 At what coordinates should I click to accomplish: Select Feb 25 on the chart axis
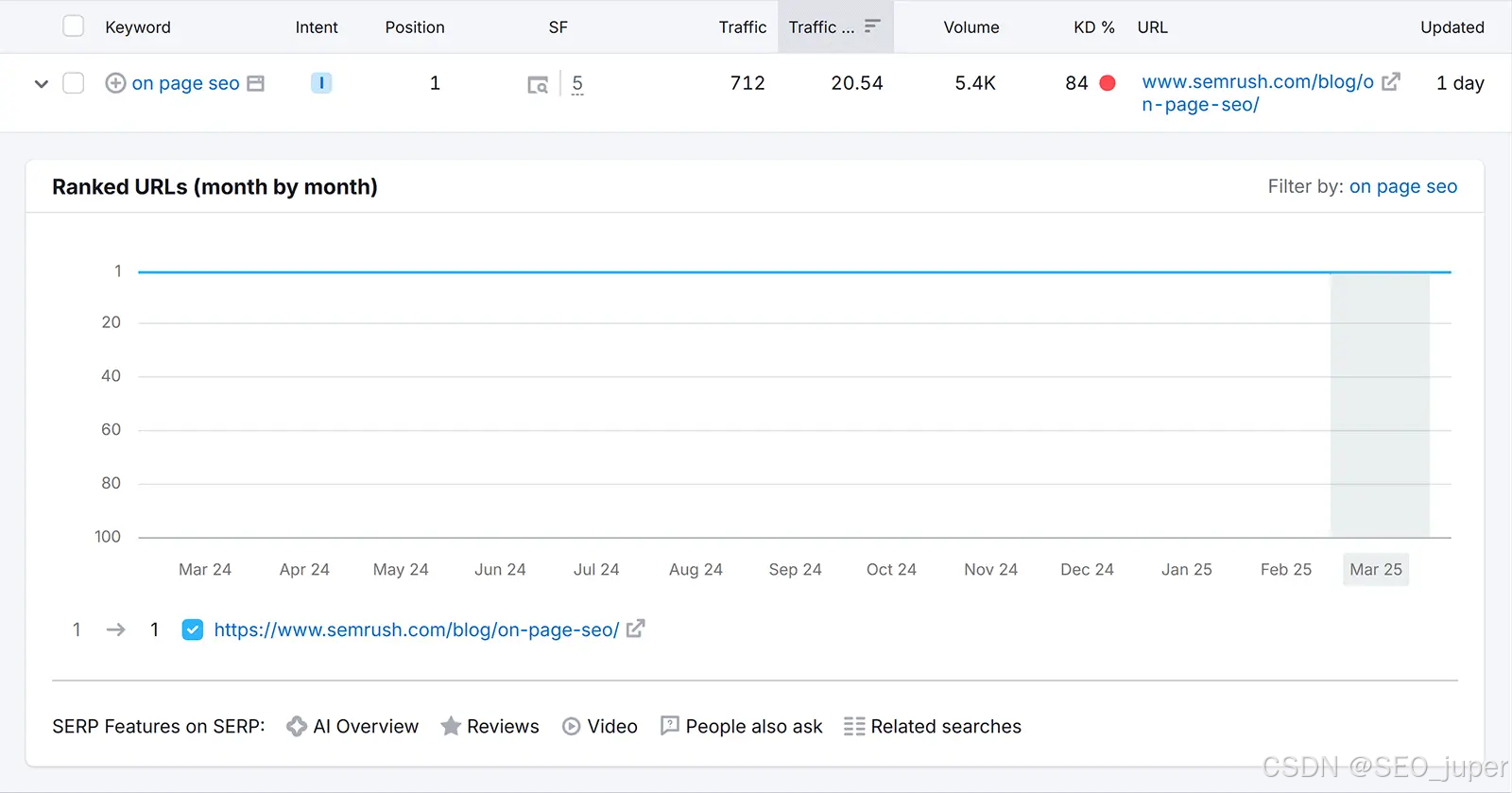[1286, 569]
